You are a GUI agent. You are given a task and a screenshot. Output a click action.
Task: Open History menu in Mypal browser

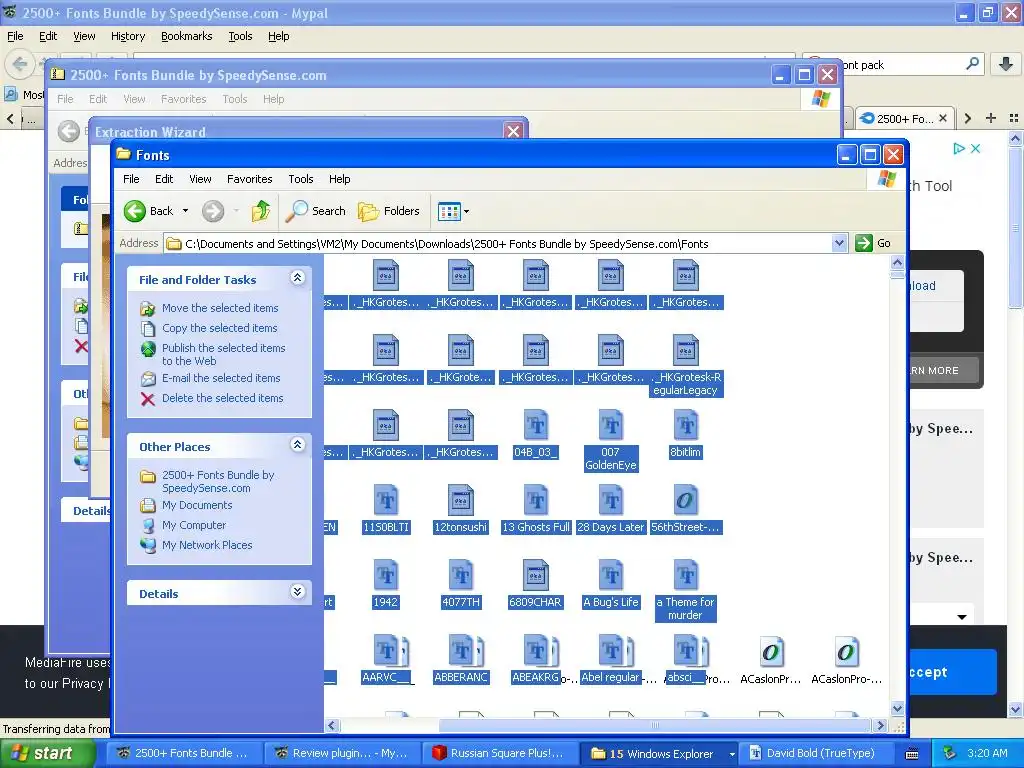click(128, 37)
